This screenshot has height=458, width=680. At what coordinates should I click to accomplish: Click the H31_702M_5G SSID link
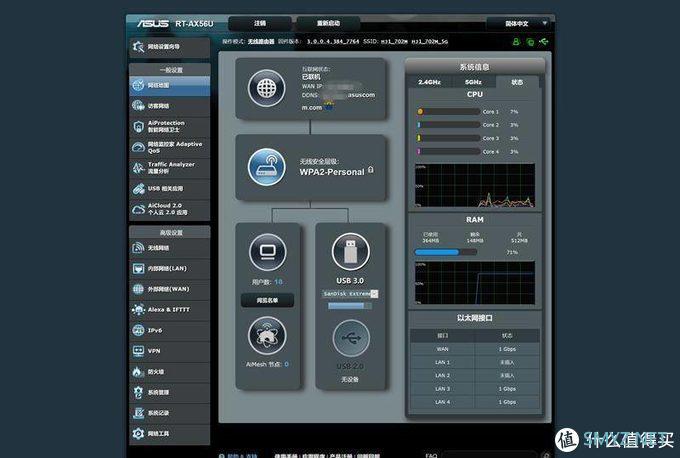tap(430, 42)
